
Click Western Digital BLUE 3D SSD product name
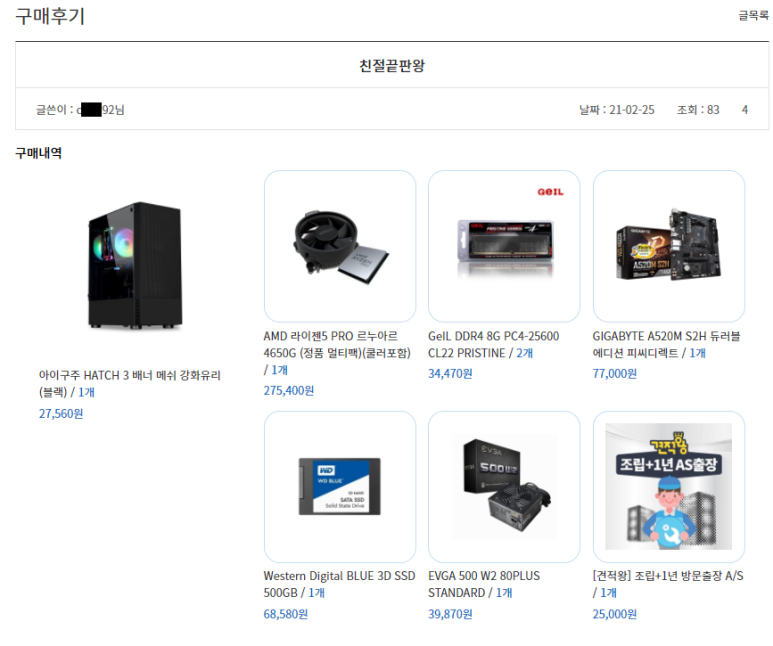pyautogui.click(x=339, y=584)
